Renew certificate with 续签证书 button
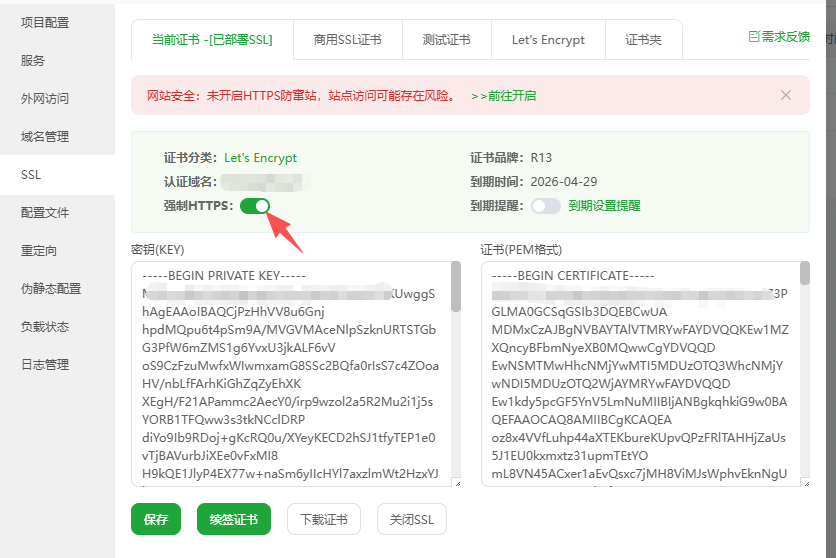This screenshot has height=558, width=836. tap(233, 519)
